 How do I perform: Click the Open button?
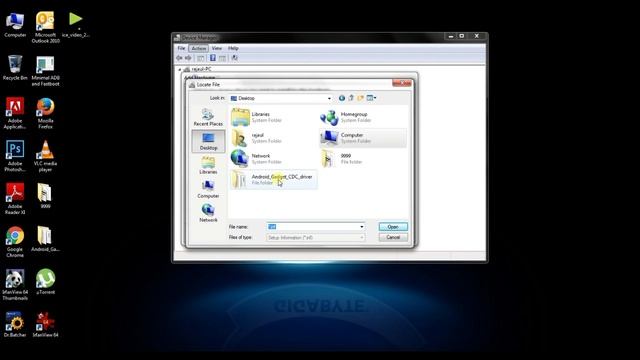(x=393, y=227)
